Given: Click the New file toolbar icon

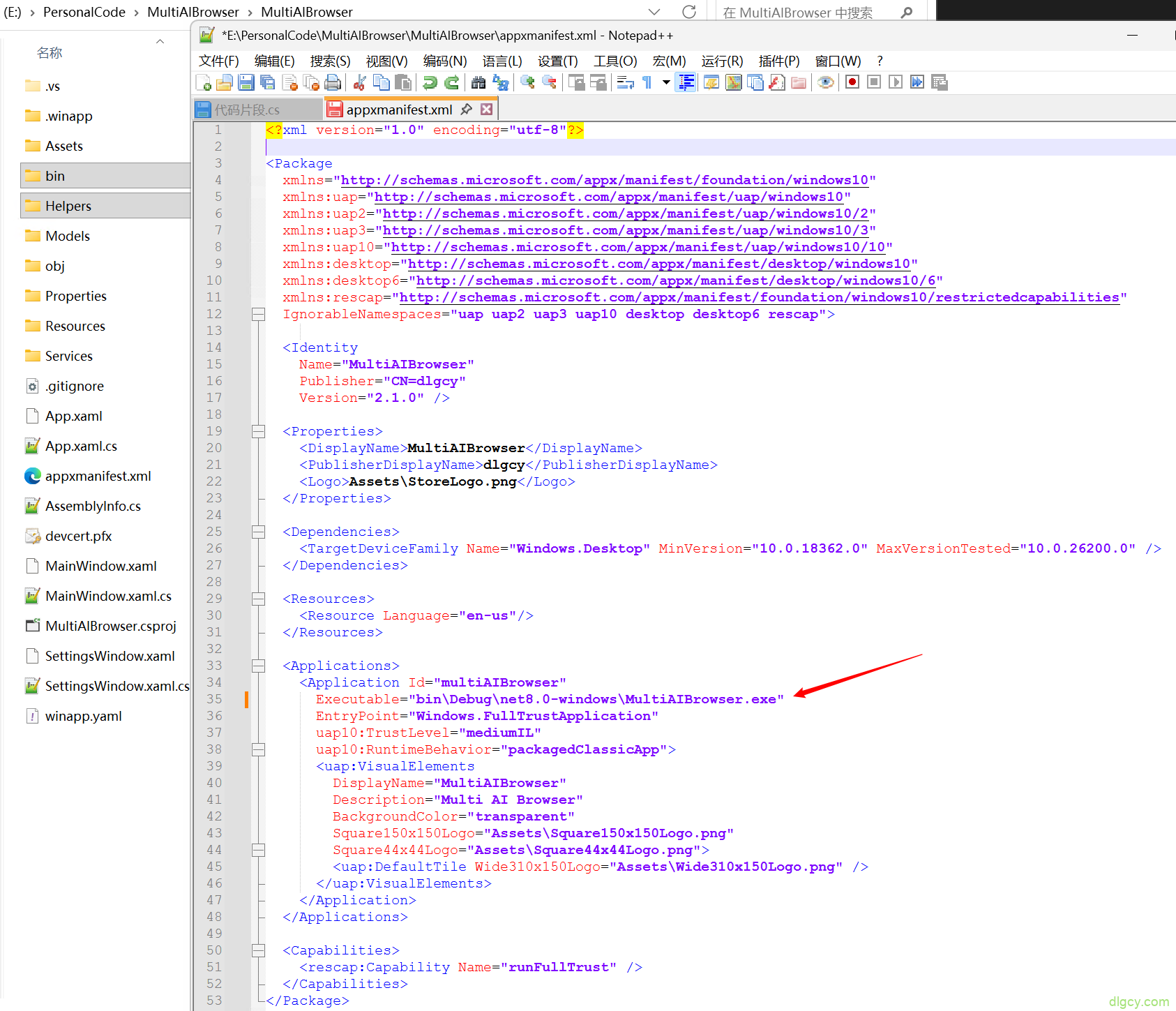Looking at the screenshot, I should click(x=204, y=82).
